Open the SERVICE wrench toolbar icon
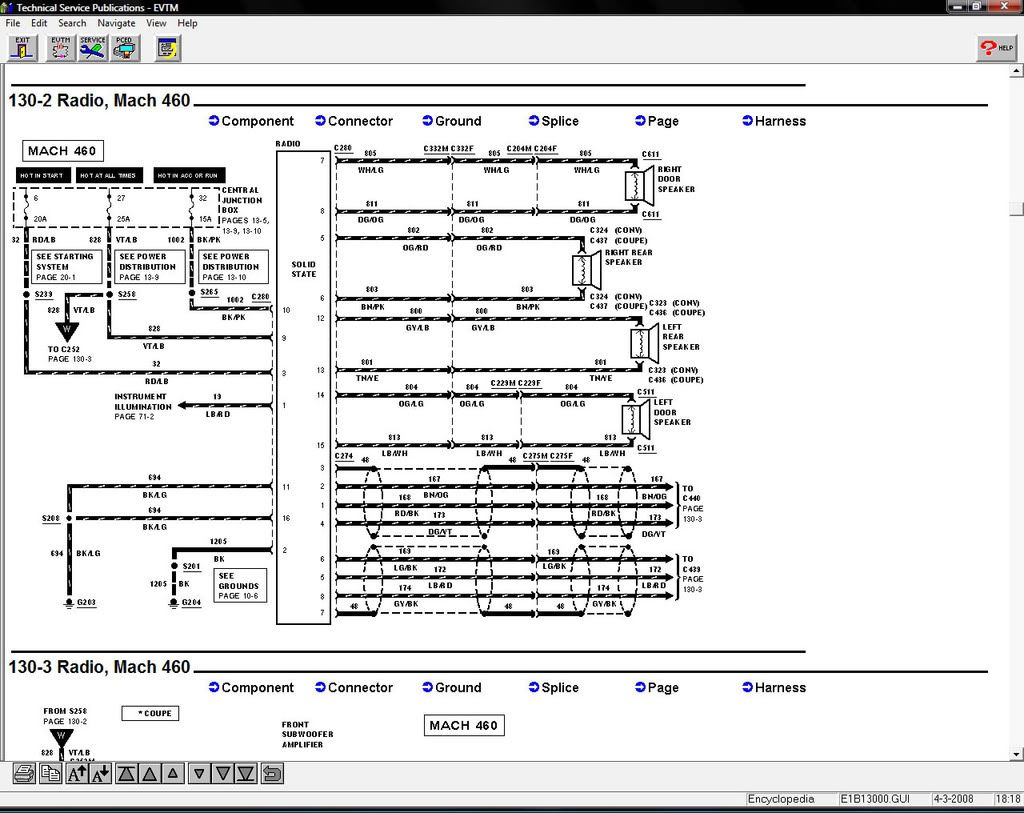 click(93, 49)
